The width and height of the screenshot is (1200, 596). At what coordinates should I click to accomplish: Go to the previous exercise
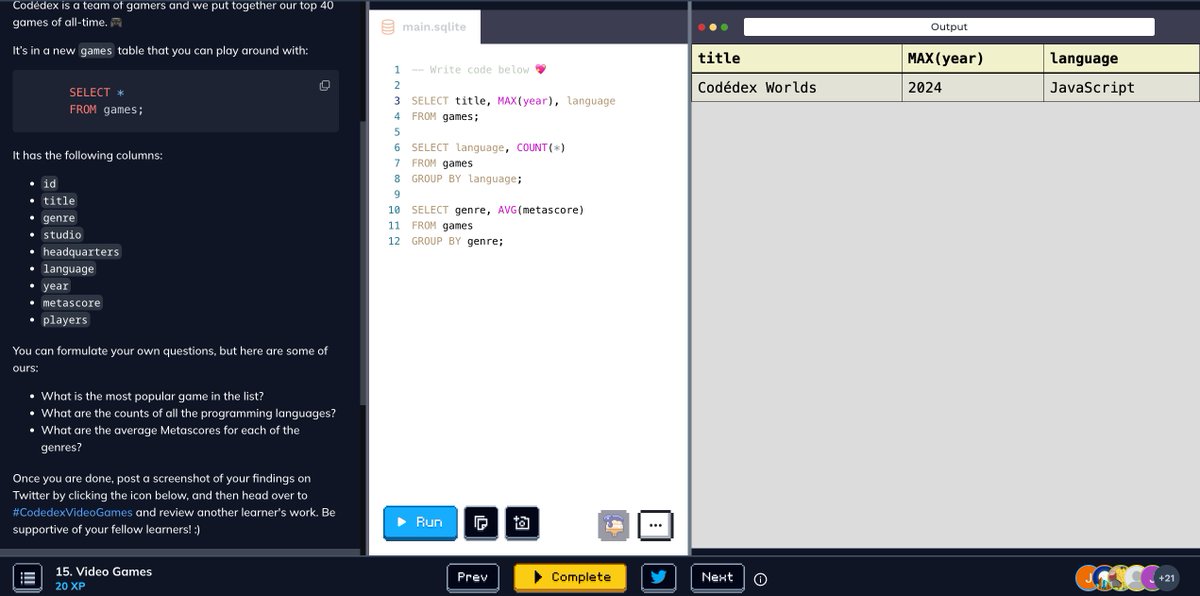coord(472,577)
